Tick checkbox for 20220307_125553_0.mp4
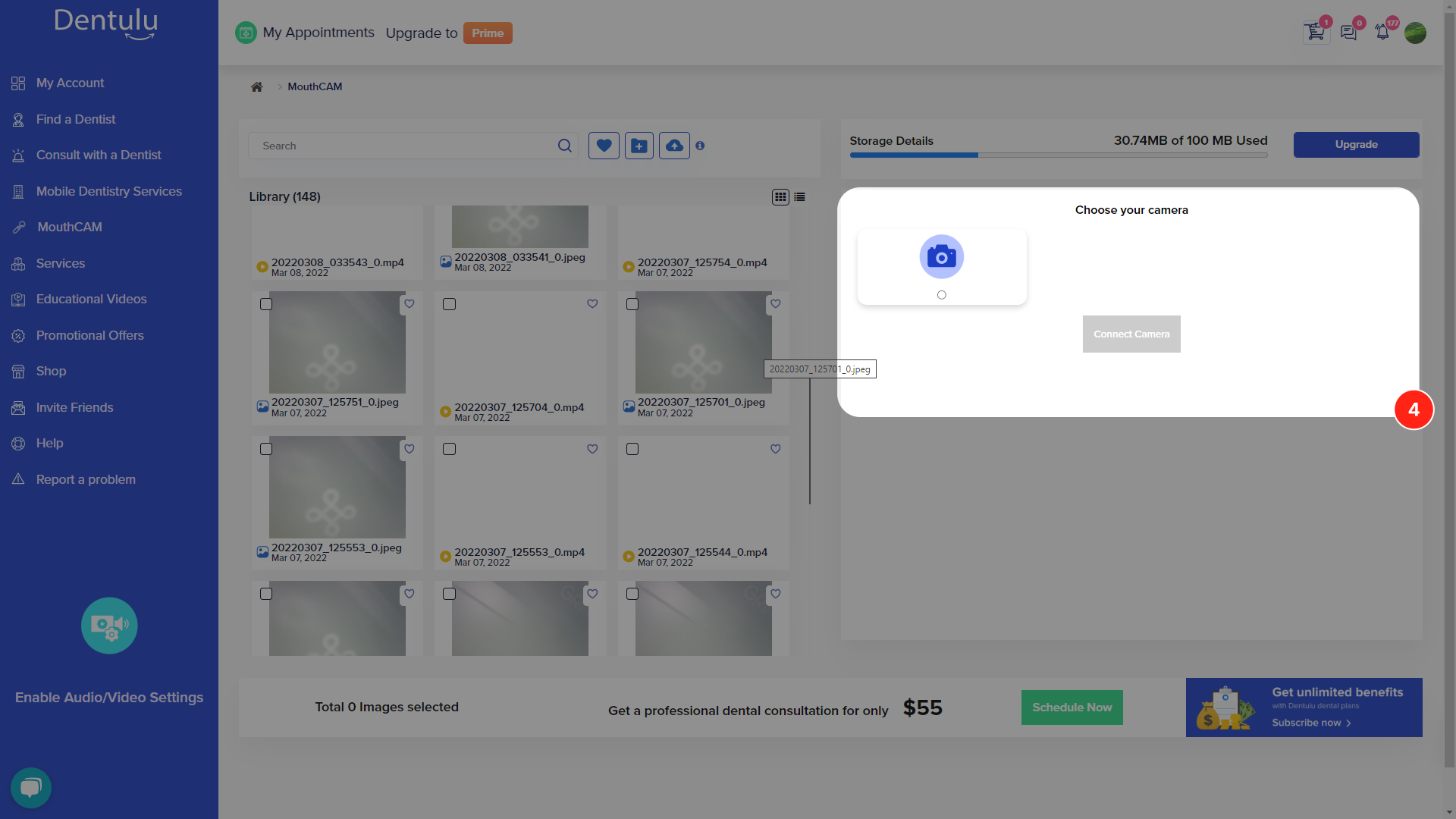Screen dimensions: 1456x819 [449, 449]
